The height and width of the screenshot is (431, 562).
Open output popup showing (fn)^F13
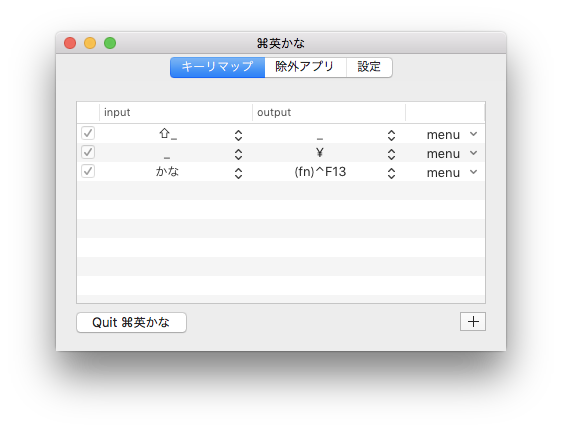pos(391,173)
